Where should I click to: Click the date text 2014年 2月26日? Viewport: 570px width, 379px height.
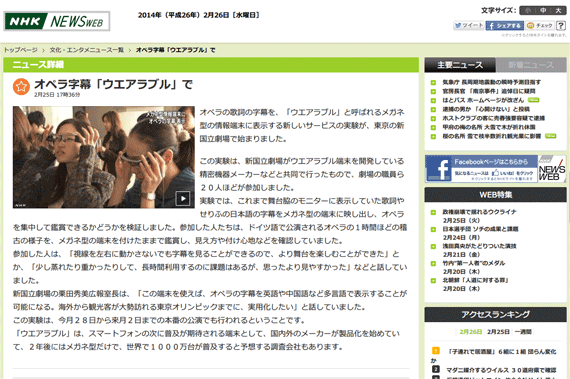tap(198, 15)
